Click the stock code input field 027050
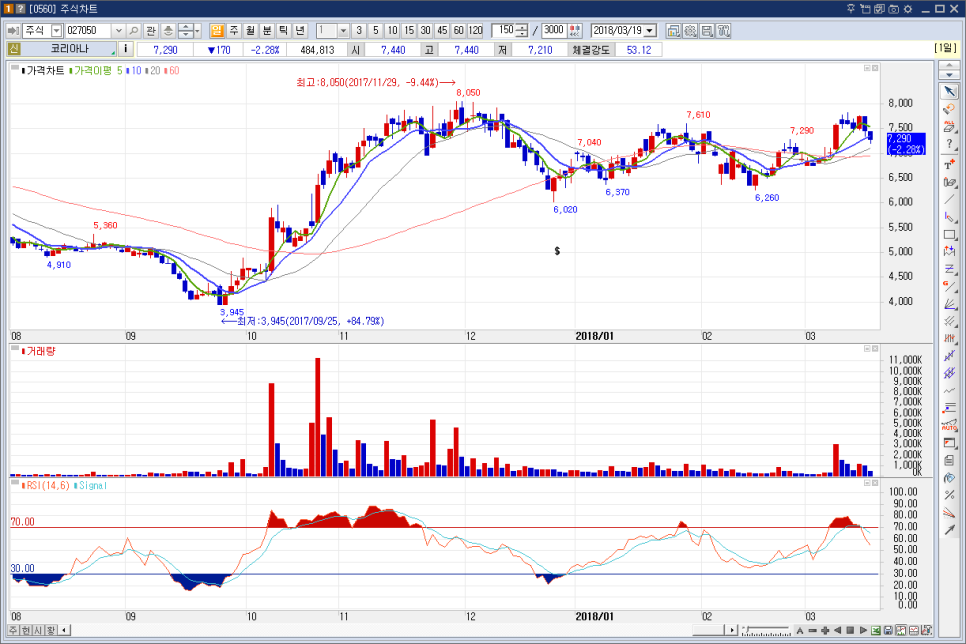Image resolution: width=966 pixels, height=644 pixels. [x=89, y=30]
